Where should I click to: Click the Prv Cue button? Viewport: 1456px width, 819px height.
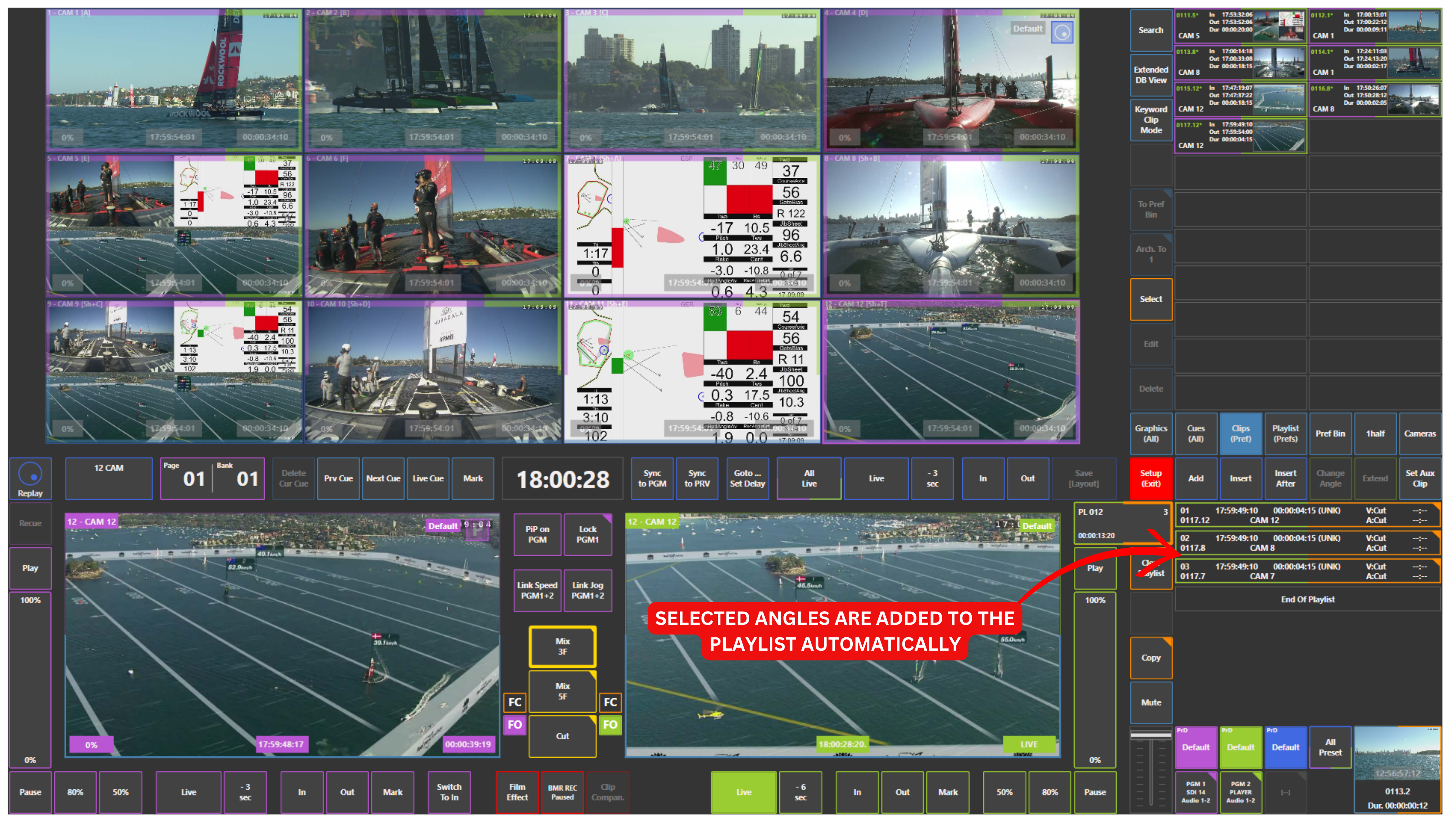pos(338,478)
